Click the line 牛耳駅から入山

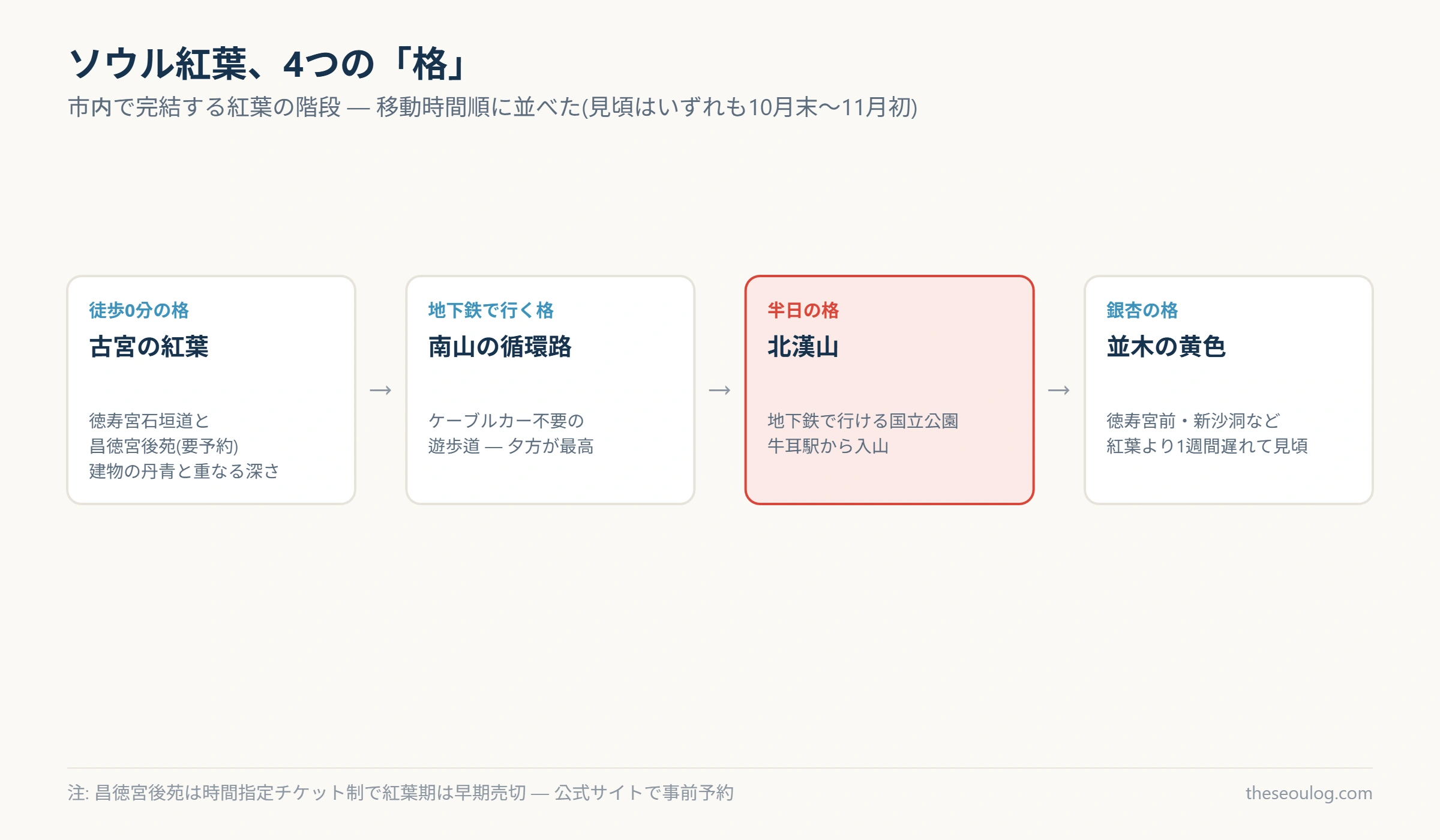pyautogui.click(x=828, y=446)
